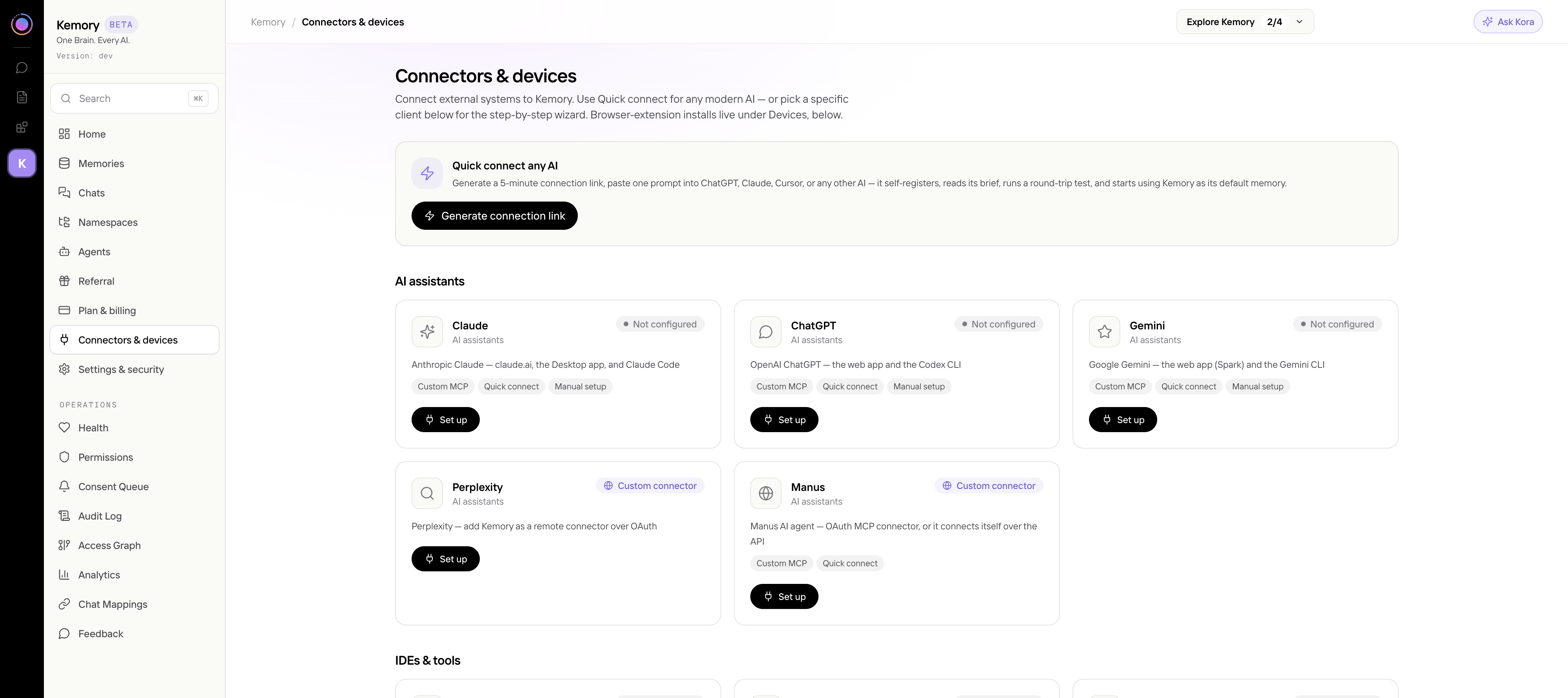Click the BETA badge next to Kemory
Image resolution: width=1568 pixels, height=698 pixels.
(121, 24)
